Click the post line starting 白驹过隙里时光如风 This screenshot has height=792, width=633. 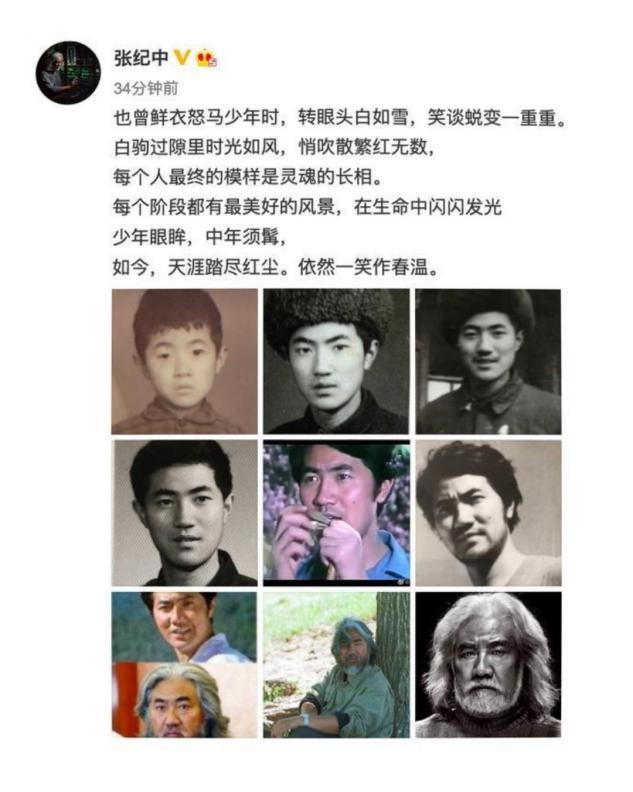pyautogui.click(x=273, y=147)
